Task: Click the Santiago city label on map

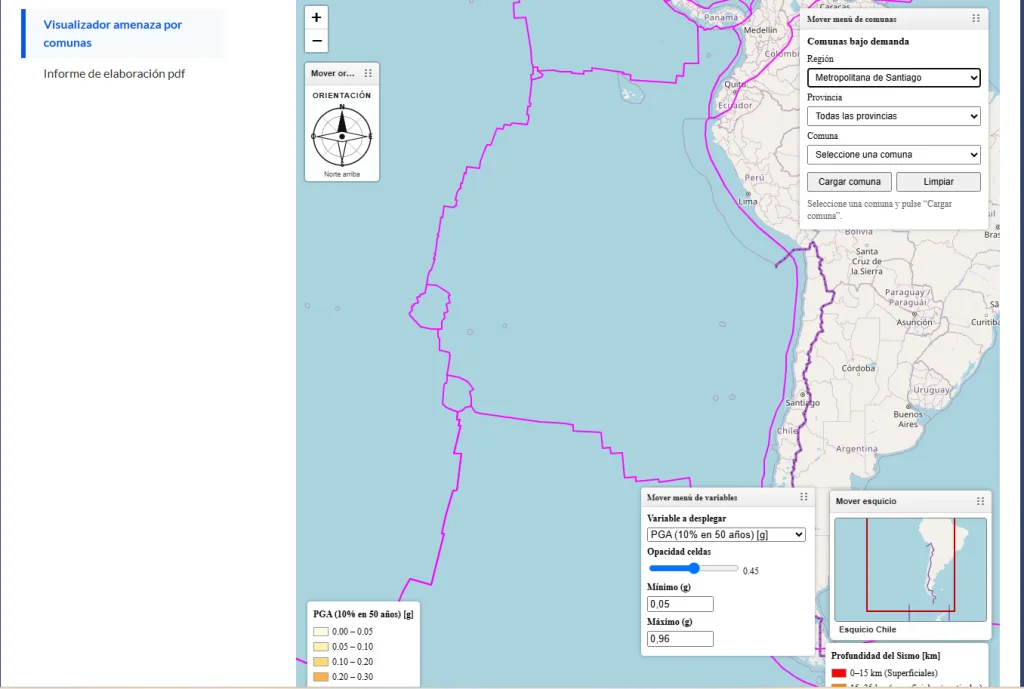Action: pyautogui.click(x=803, y=403)
